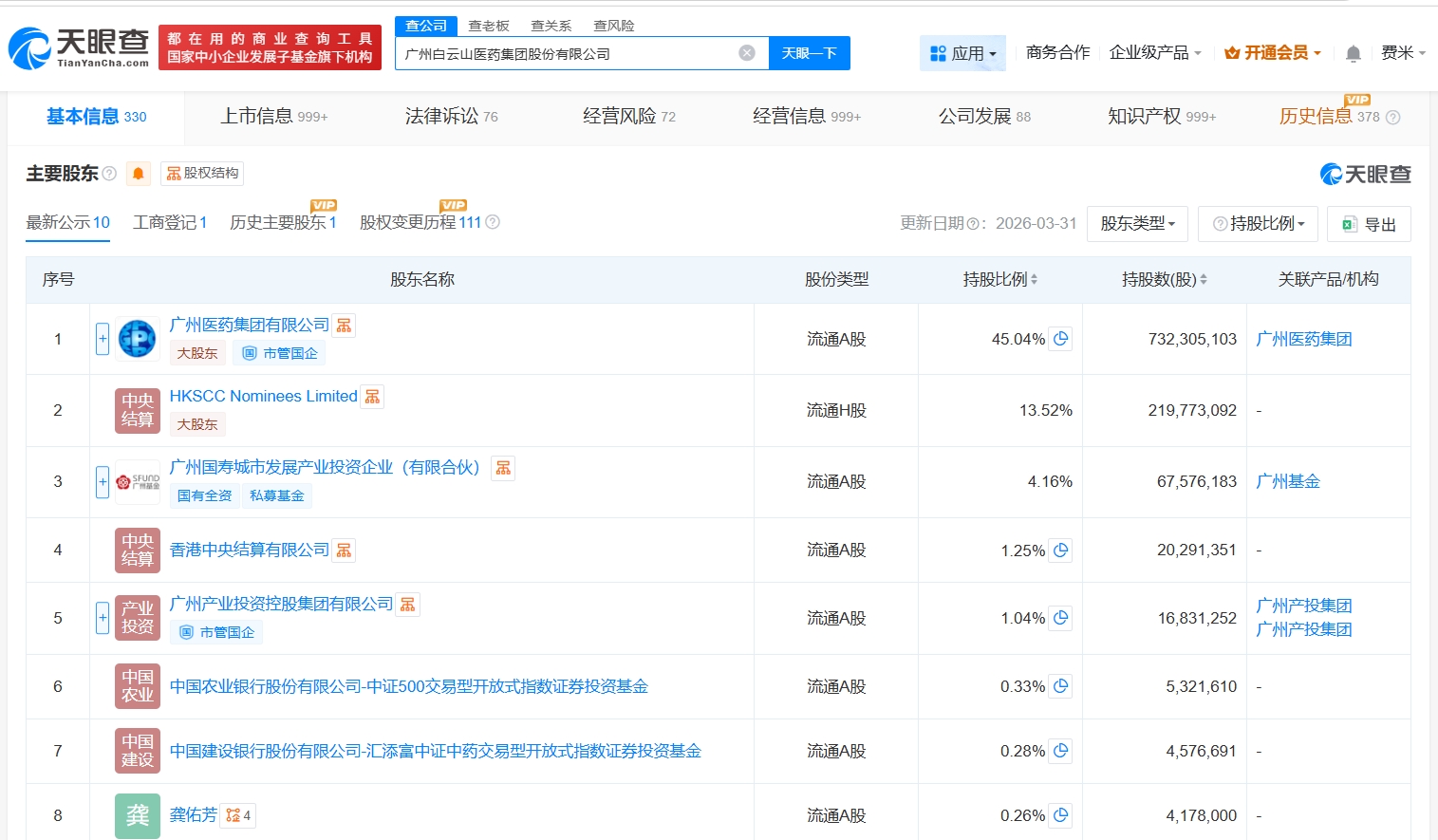Open 中国农业 avatar in row 6
1438x840 pixels.
[x=138, y=686]
